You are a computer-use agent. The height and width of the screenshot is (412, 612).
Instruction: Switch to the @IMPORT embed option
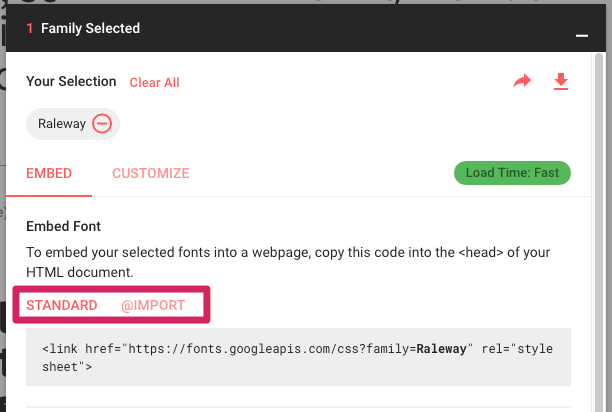tap(153, 305)
